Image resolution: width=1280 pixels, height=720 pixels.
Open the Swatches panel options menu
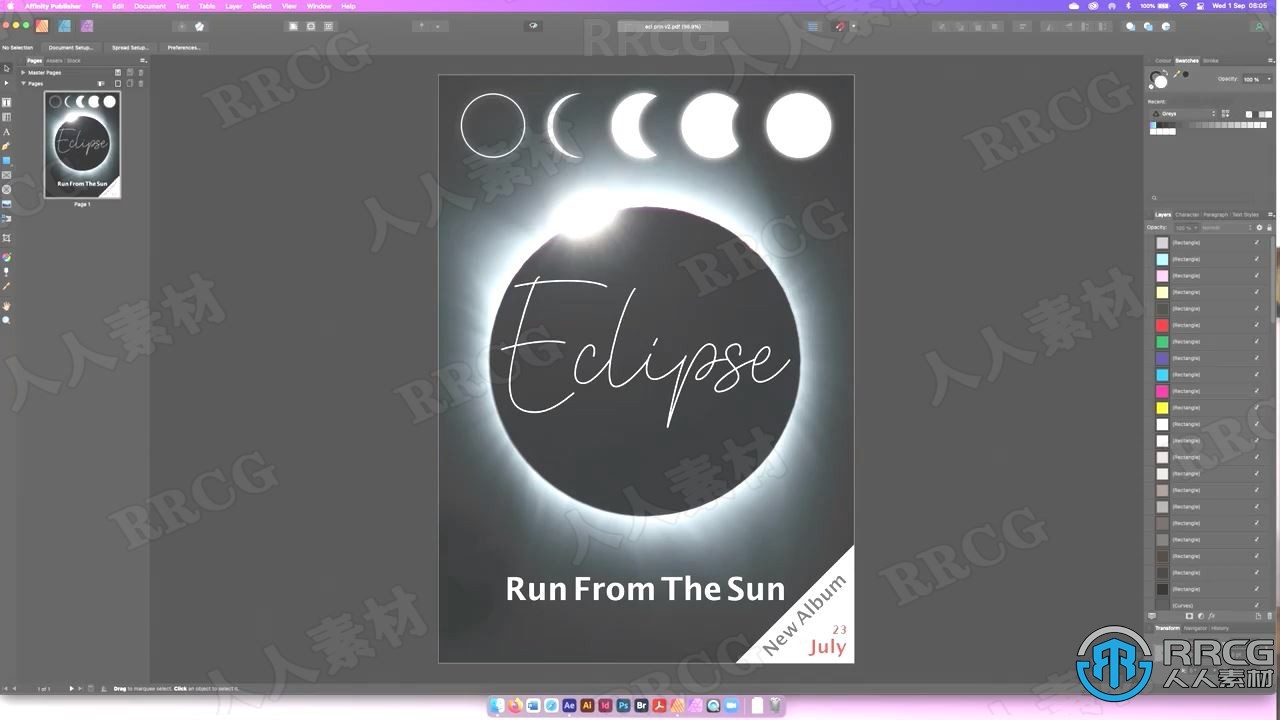pyautogui.click(x=1271, y=60)
